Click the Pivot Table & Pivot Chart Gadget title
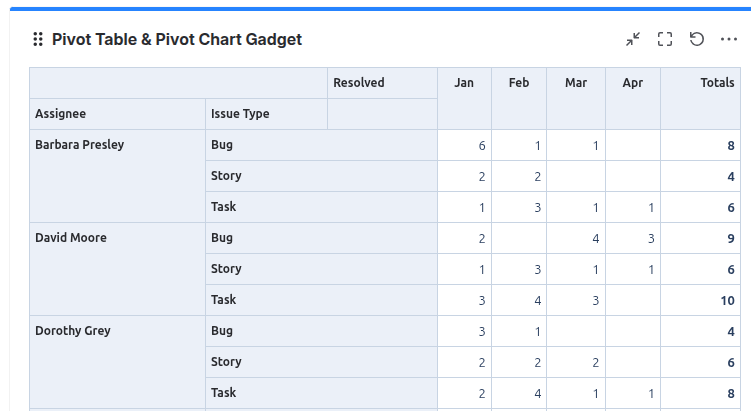The image size is (751, 411). click(177, 39)
